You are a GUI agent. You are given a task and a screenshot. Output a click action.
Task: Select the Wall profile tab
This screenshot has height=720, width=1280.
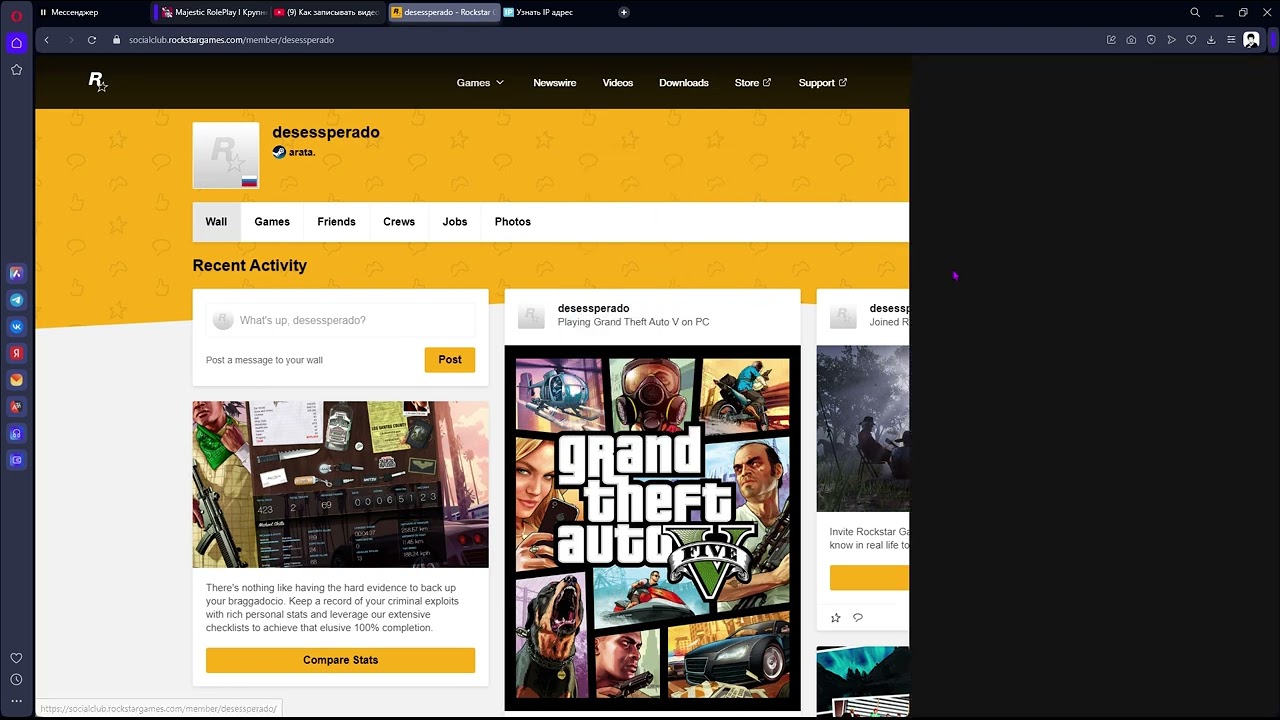point(216,222)
